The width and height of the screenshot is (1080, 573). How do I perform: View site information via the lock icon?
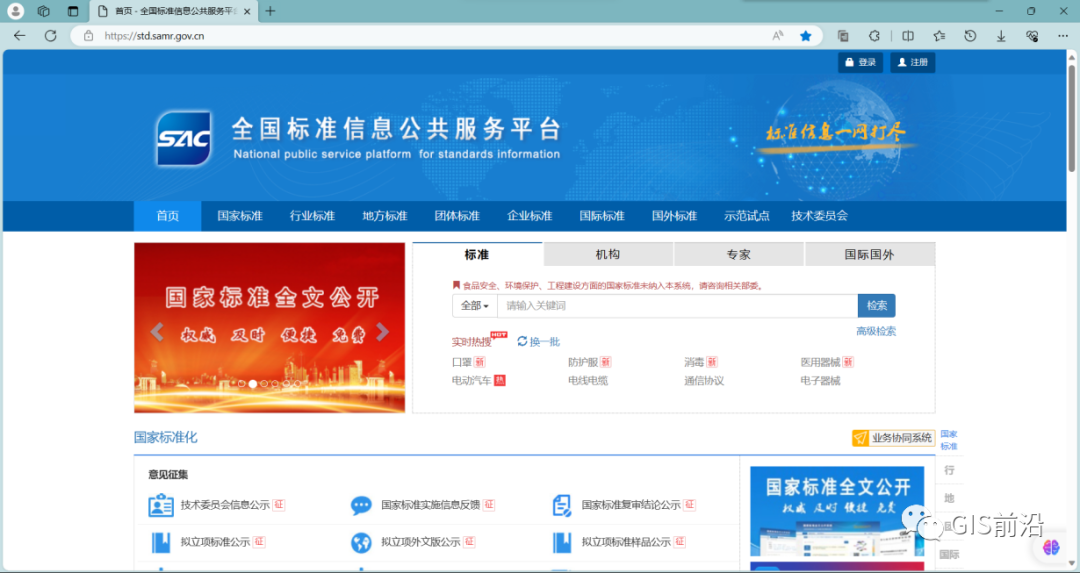(x=88, y=36)
